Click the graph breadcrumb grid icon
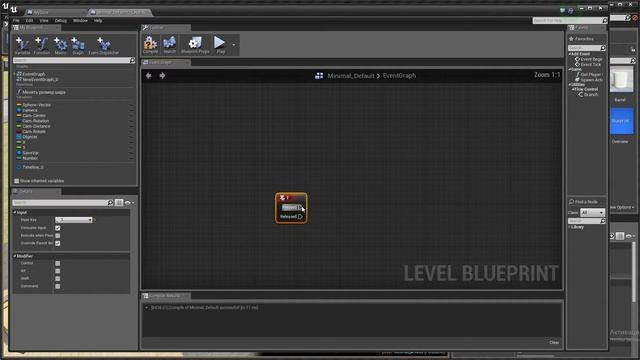 319,76
